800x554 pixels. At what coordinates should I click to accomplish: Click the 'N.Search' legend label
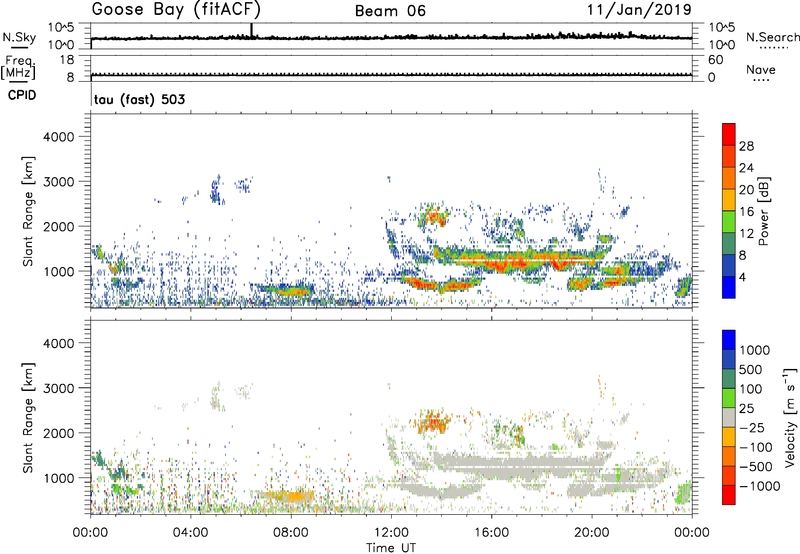click(x=772, y=37)
